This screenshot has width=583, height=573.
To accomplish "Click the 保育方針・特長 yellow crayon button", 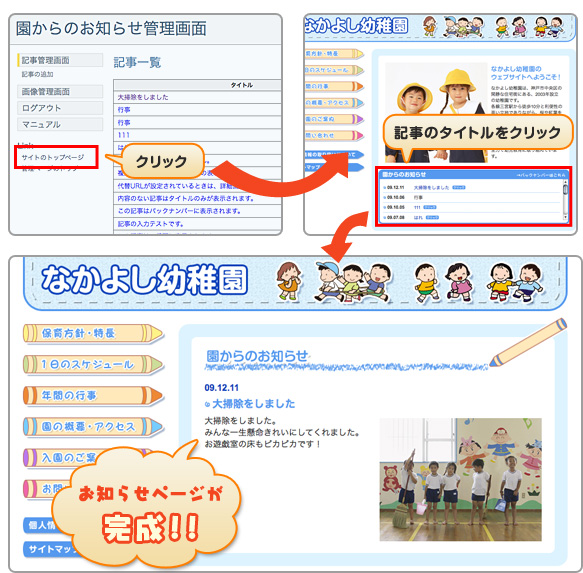I will 93,333.
